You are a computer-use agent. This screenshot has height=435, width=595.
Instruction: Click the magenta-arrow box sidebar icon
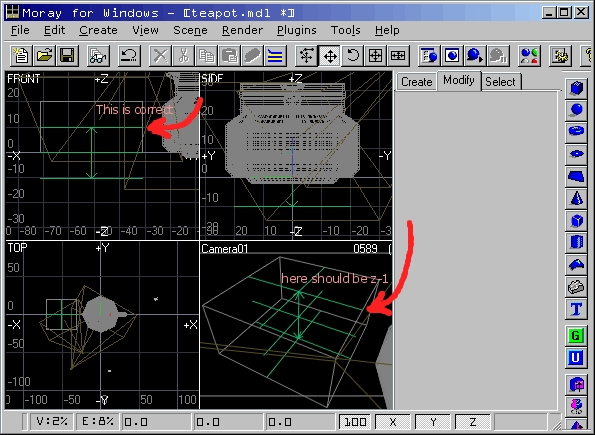576,385
